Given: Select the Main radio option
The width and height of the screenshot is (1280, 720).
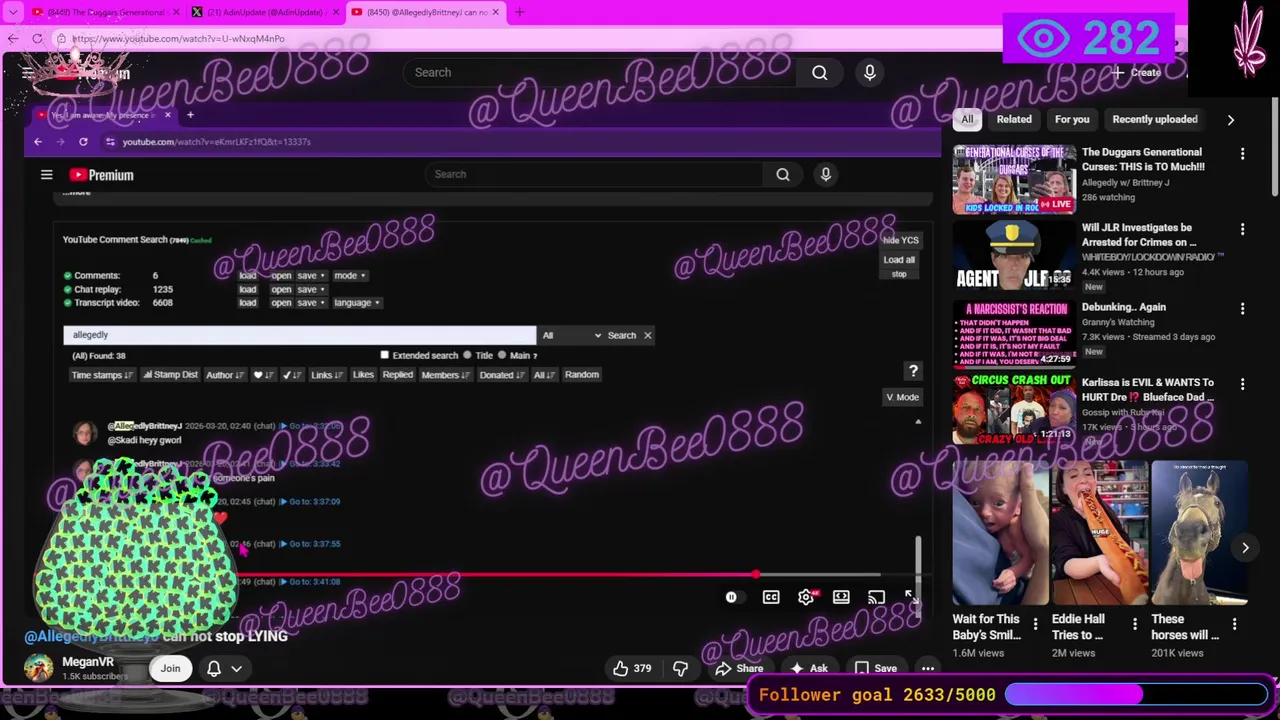Looking at the screenshot, I should click(x=502, y=355).
